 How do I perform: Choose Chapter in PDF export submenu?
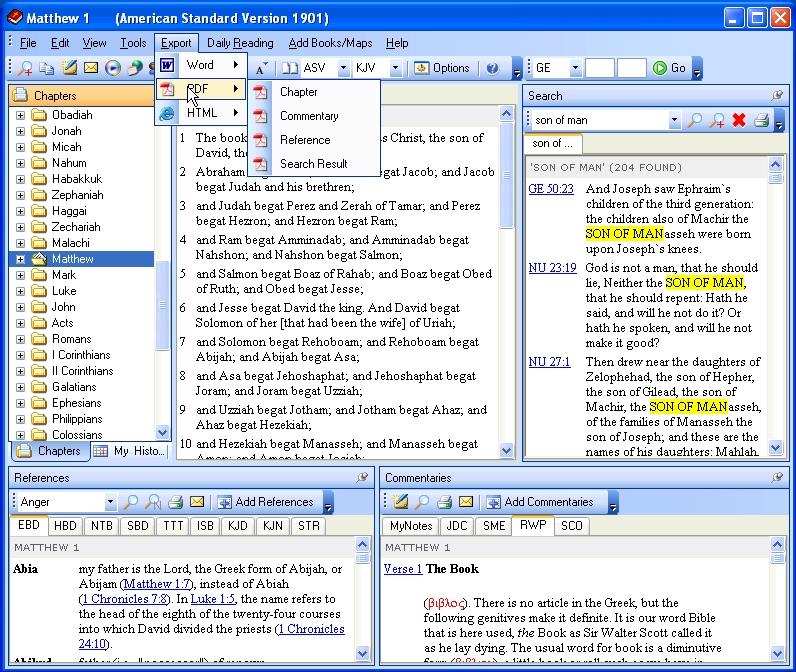[314, 92]
